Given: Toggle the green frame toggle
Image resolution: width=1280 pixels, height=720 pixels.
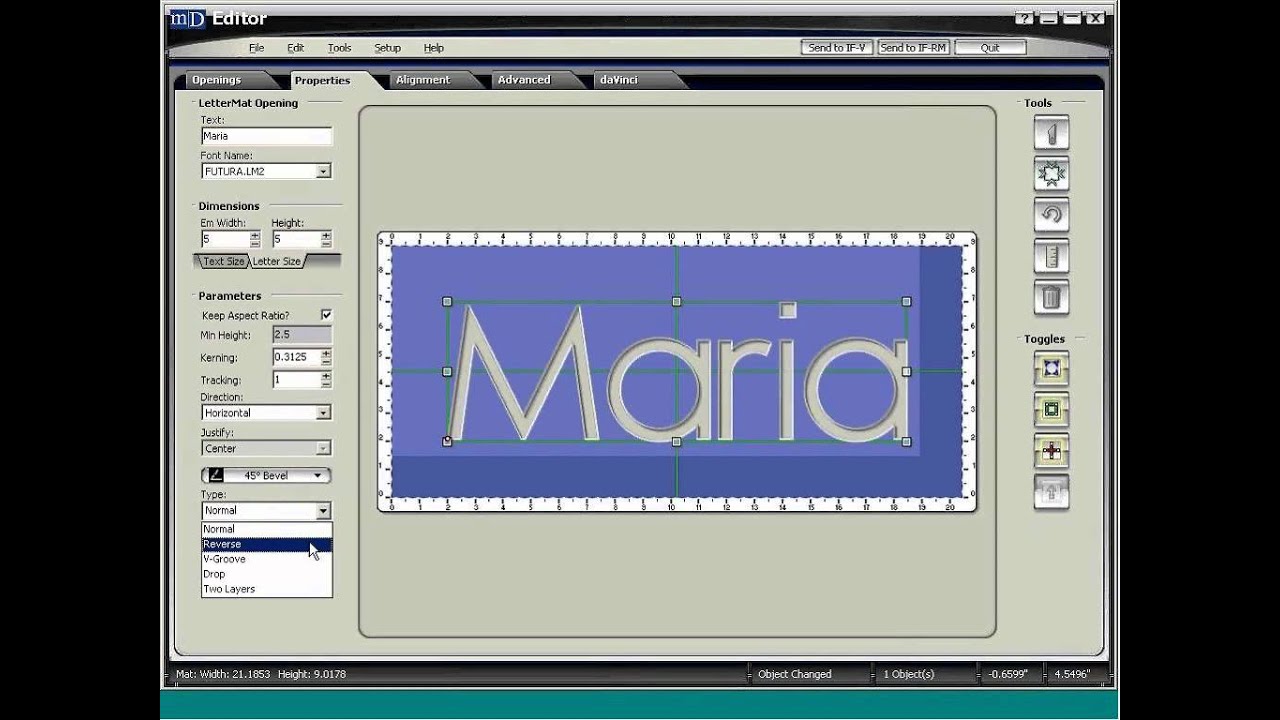Looking at the screenshot, I should (x=1051, y=410).
